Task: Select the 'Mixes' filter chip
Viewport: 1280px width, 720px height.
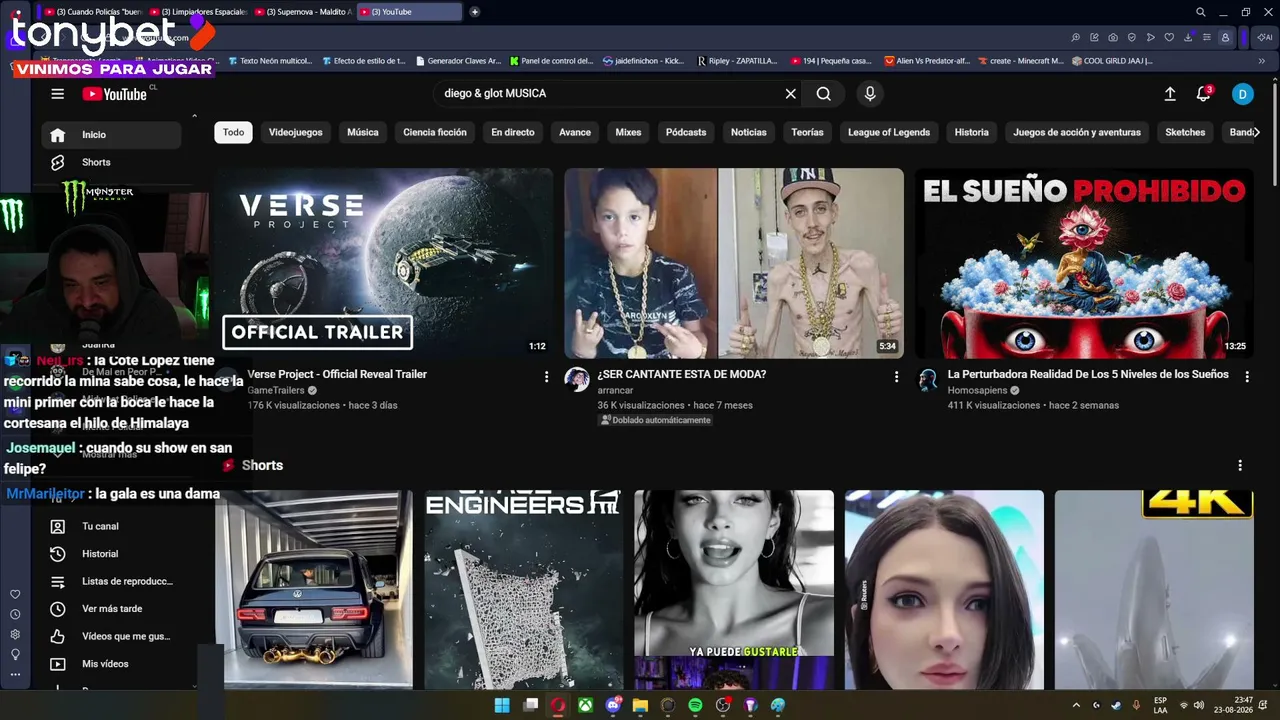Action: click(628, 132)
